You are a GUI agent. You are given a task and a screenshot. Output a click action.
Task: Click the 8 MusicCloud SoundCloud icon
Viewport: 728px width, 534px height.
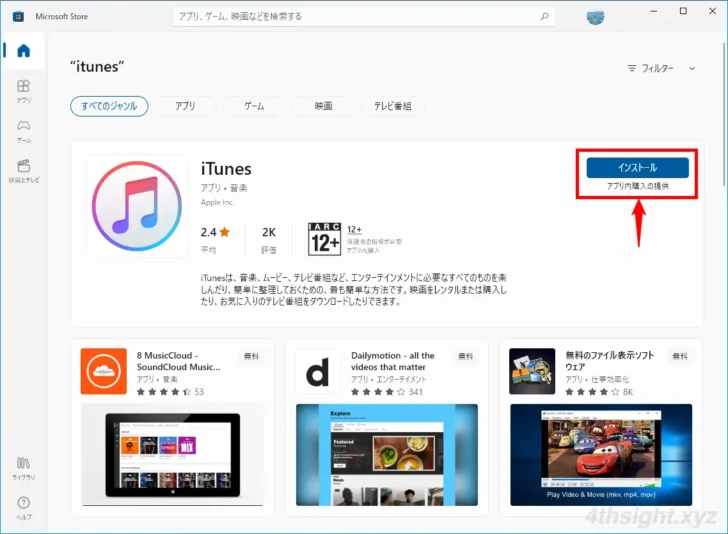pos(104,371)
